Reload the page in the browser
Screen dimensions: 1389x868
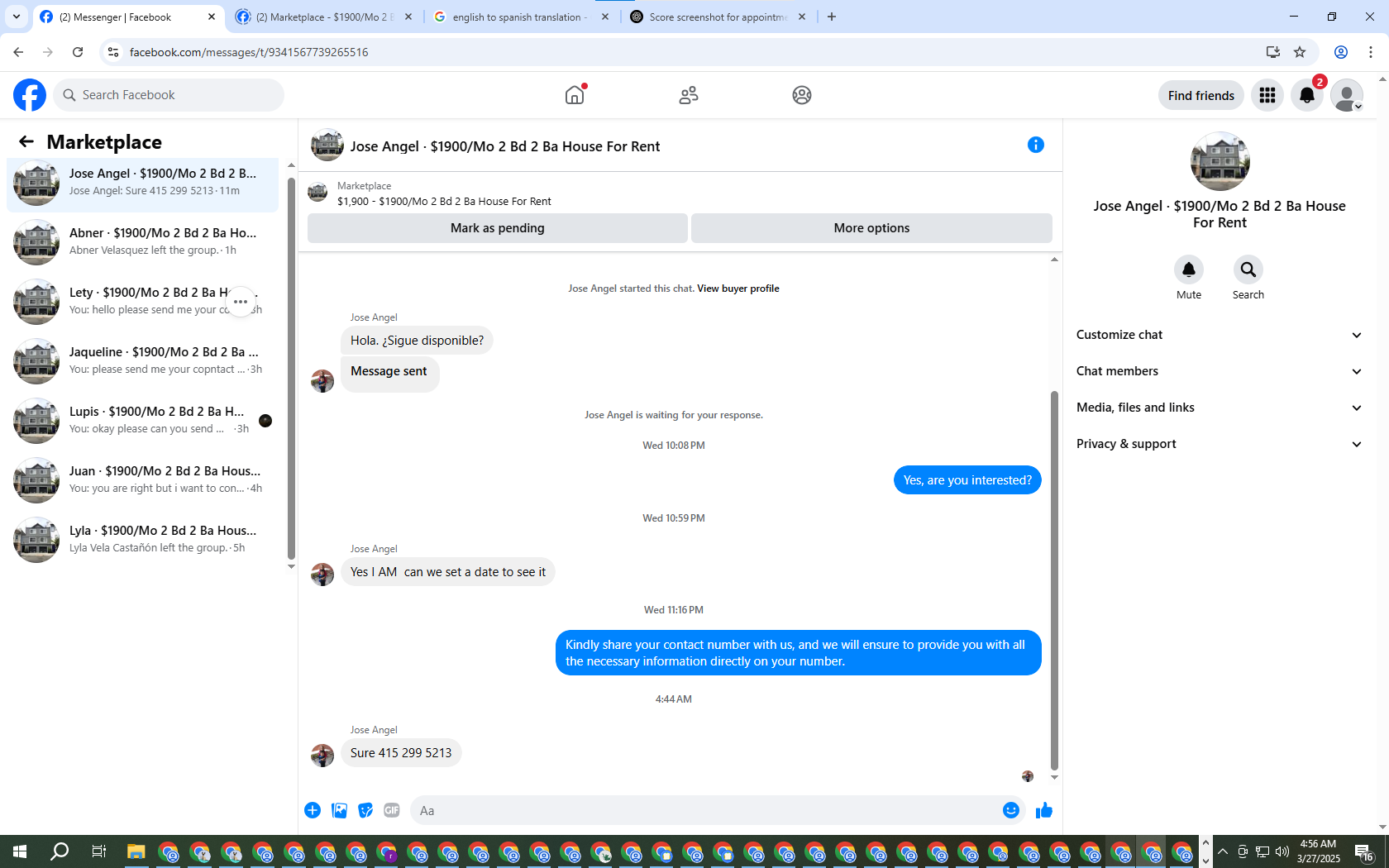pos(78,52)
